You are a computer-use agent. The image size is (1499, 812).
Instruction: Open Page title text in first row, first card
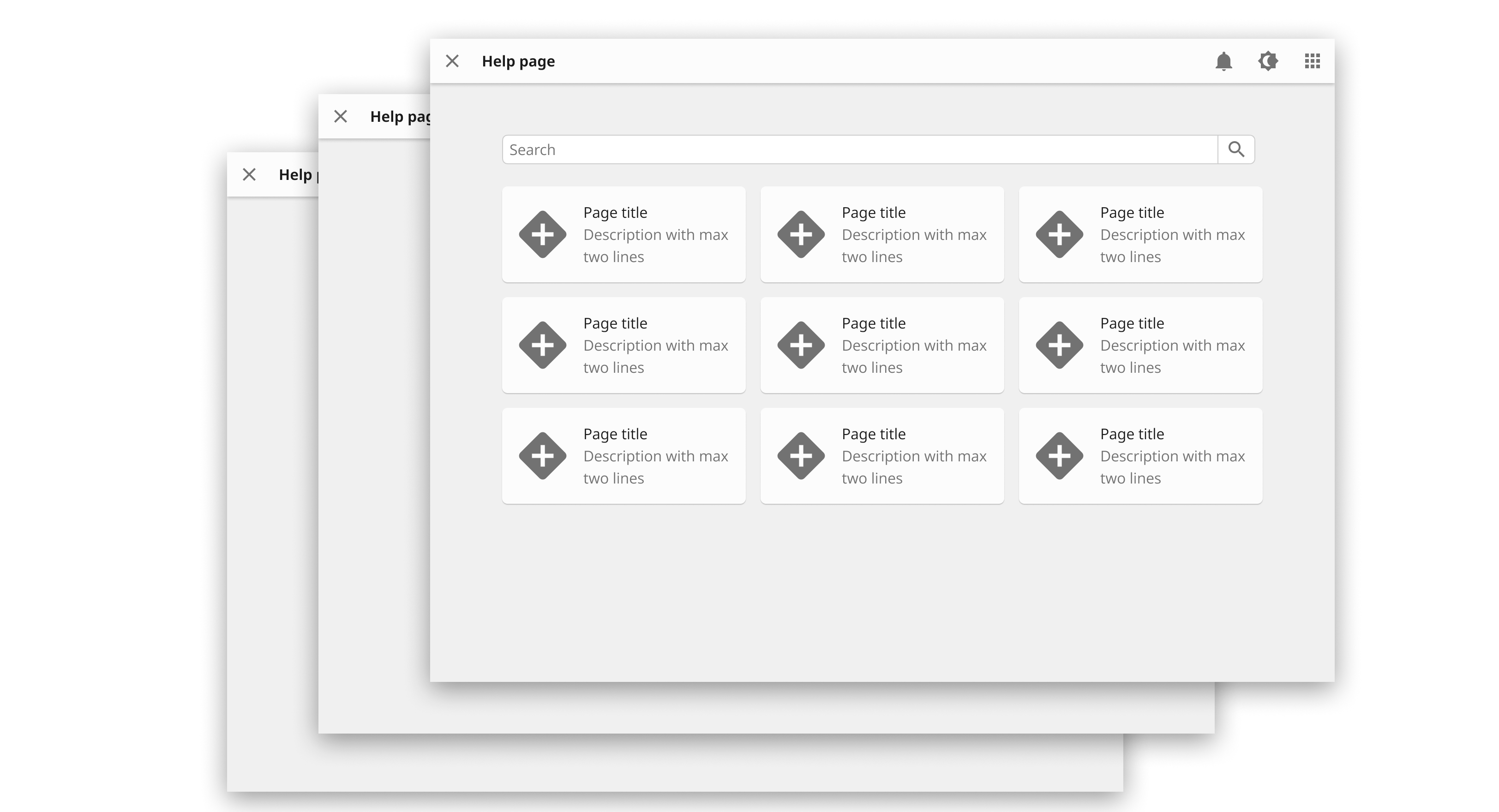tap(615, 213)
